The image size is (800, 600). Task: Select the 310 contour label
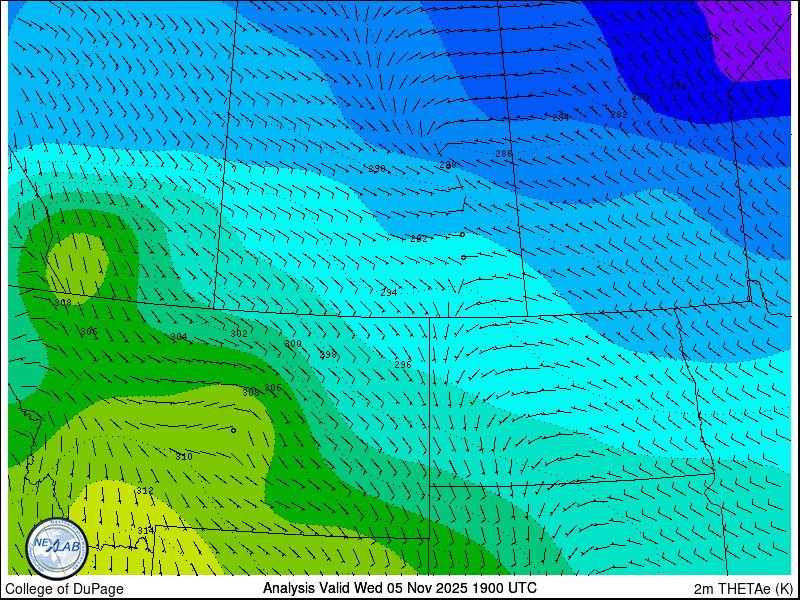(x=184, y=457)
